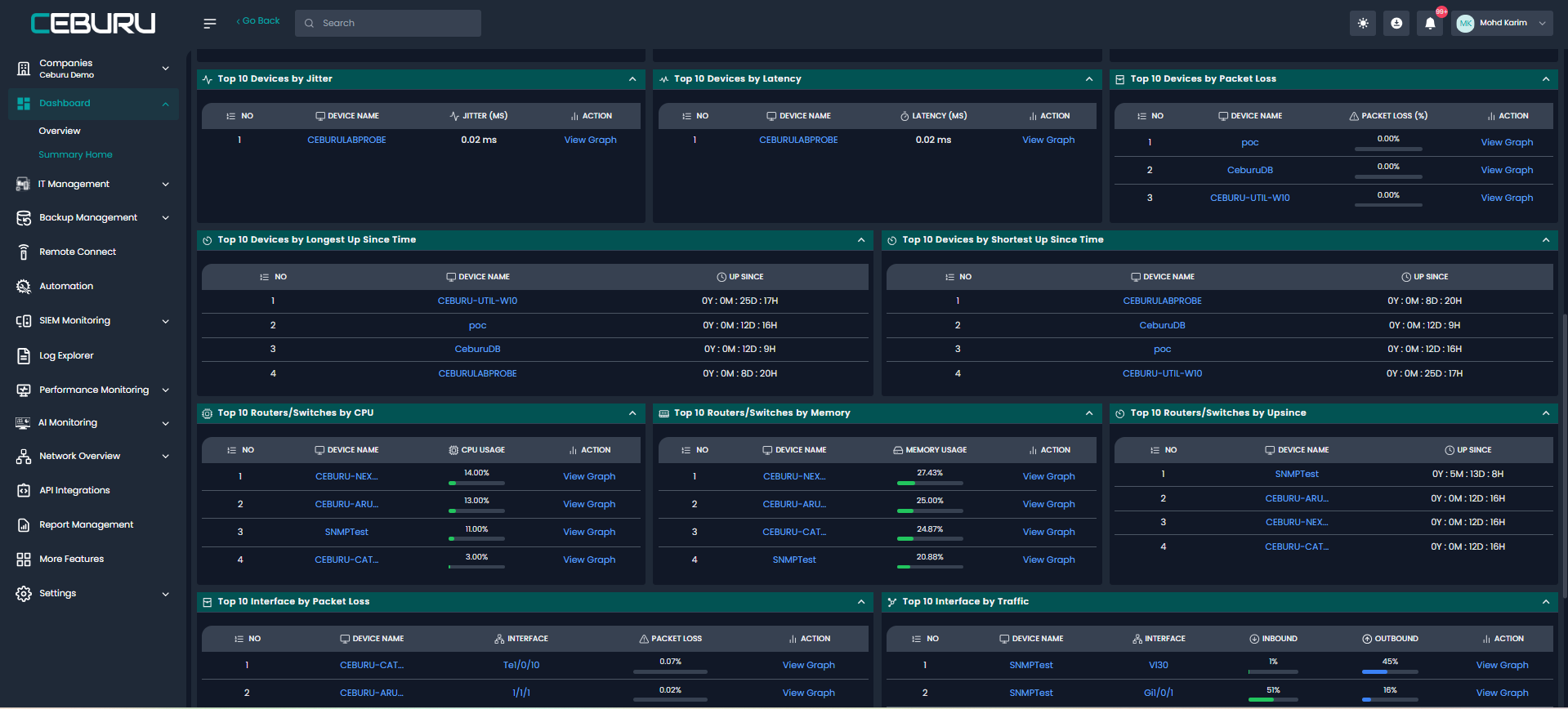
Task: Click interface Te1/0/10 link
Action: tap(521, 665)
